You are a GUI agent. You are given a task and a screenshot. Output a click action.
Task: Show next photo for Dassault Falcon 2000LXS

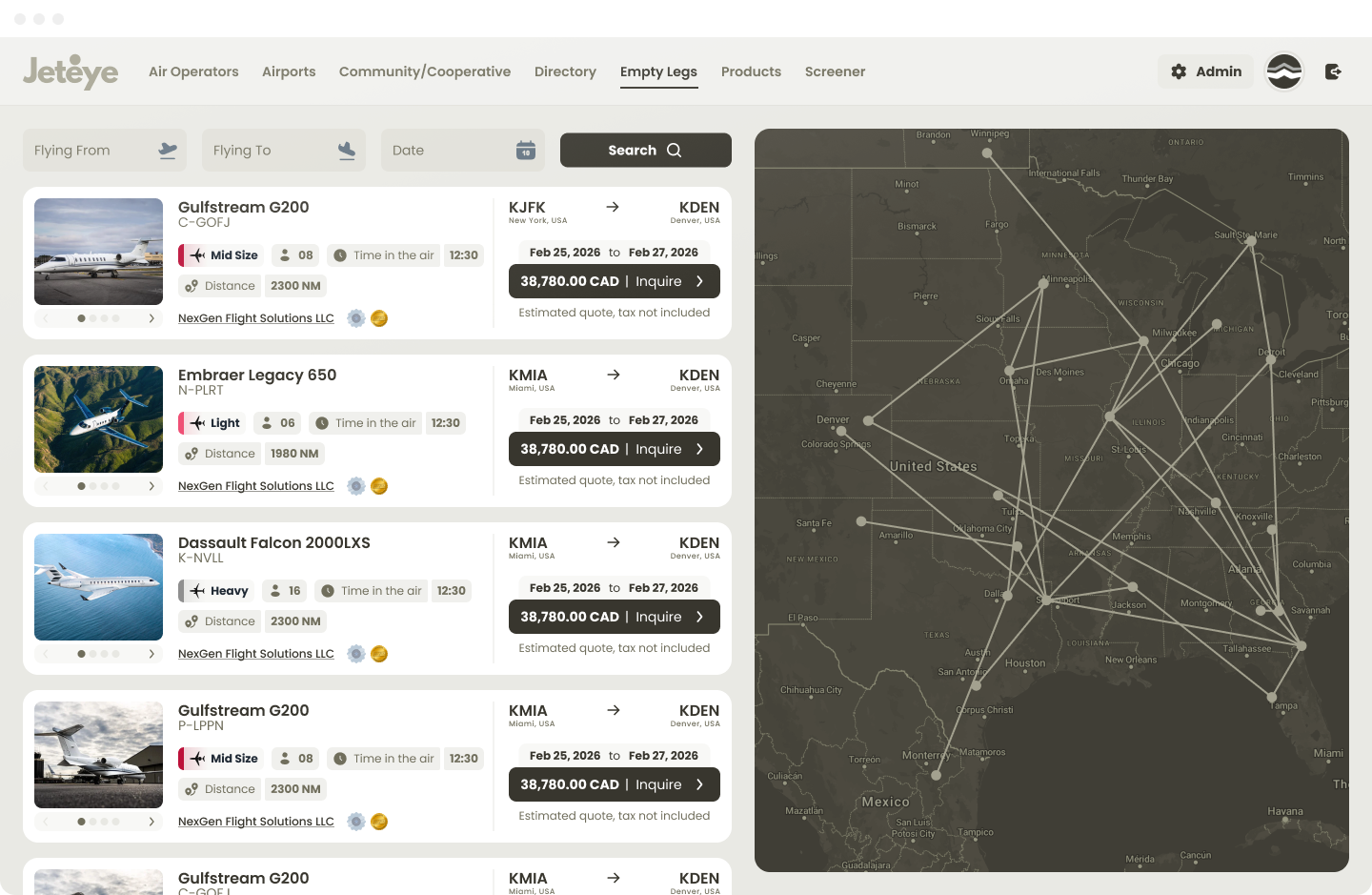(151, 654)
